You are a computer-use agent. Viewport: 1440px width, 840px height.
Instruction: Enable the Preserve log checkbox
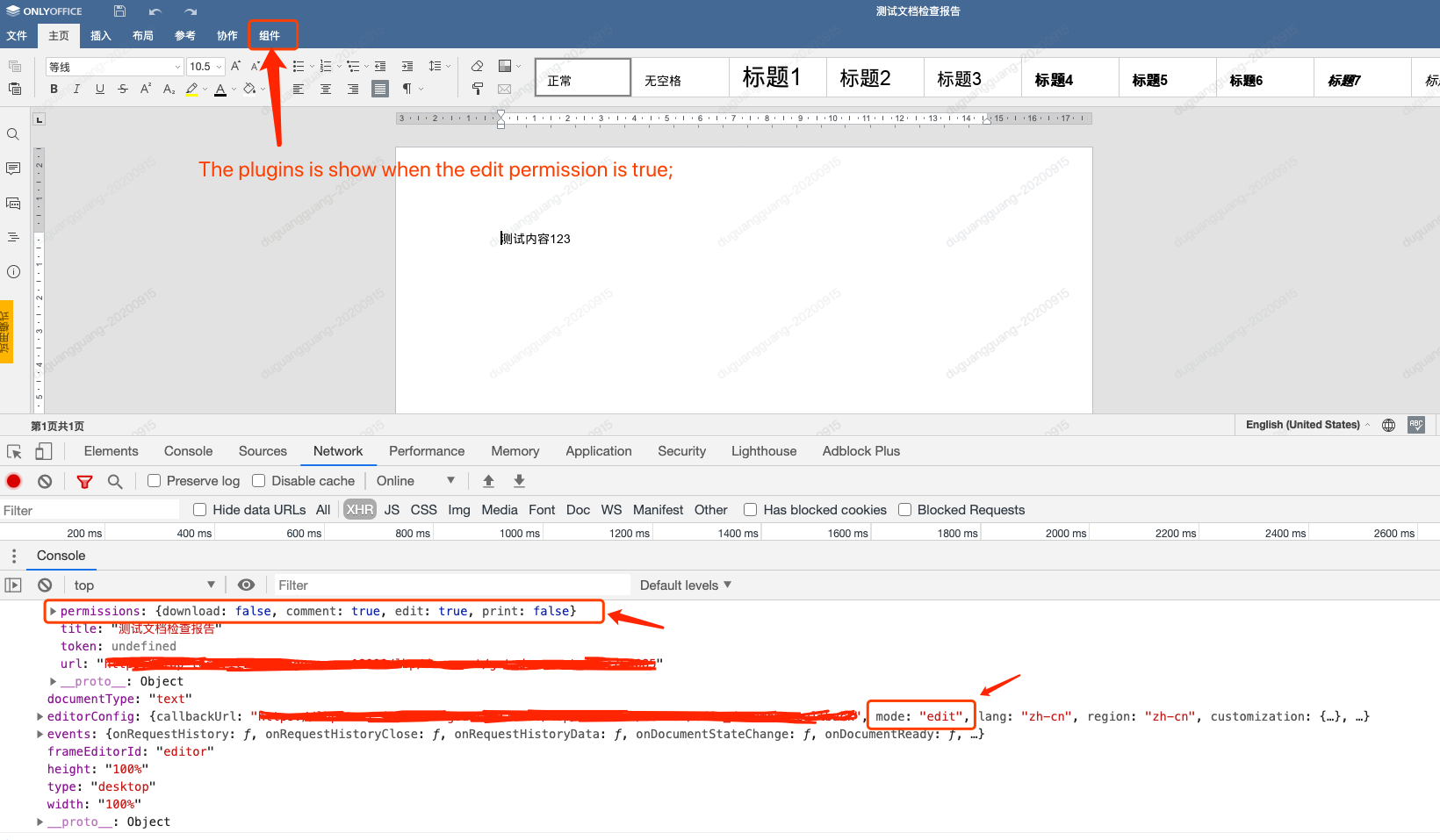click(x=155, y=481)
